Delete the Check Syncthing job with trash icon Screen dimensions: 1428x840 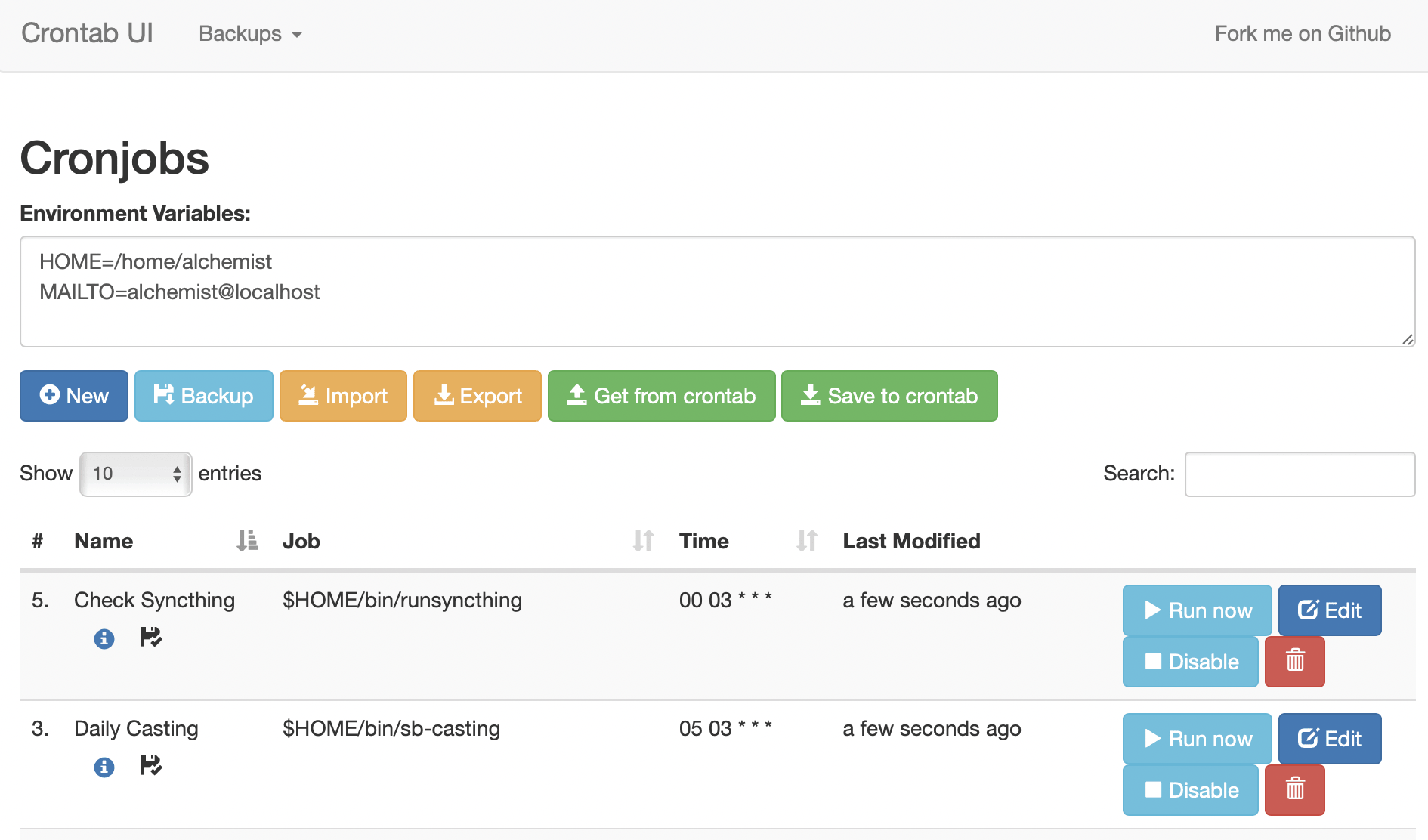[1295, 661]
